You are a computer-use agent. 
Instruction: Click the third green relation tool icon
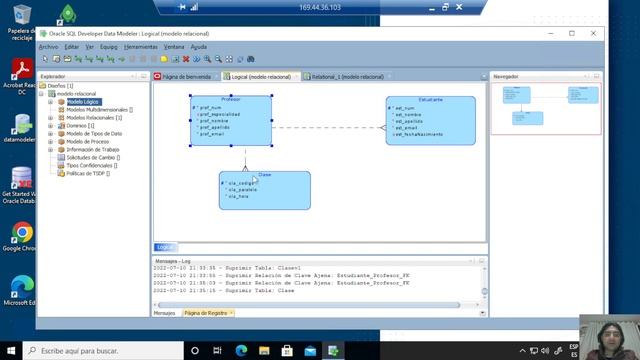tap(100, 59)
